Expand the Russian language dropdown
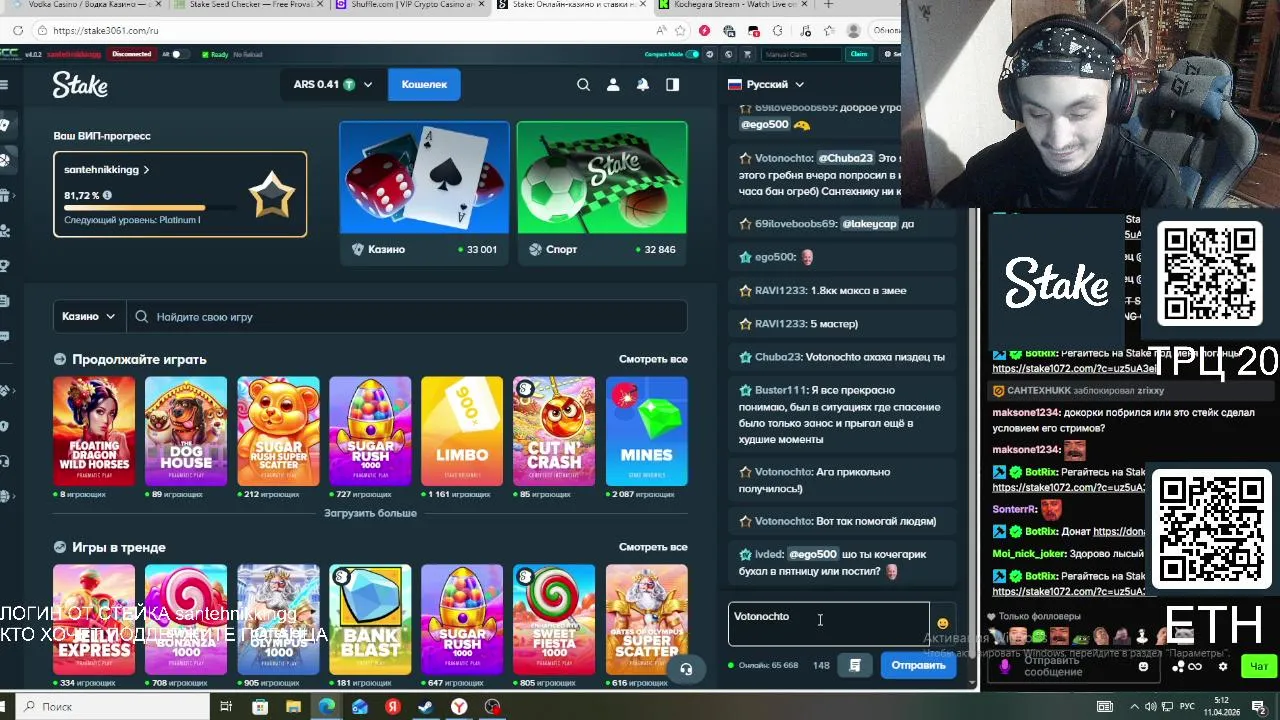 coord(766,85)
